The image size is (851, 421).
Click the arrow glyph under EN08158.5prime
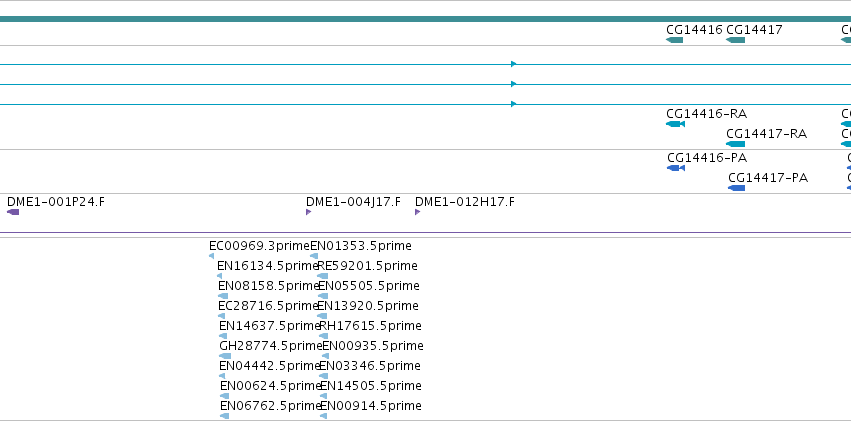223,296
